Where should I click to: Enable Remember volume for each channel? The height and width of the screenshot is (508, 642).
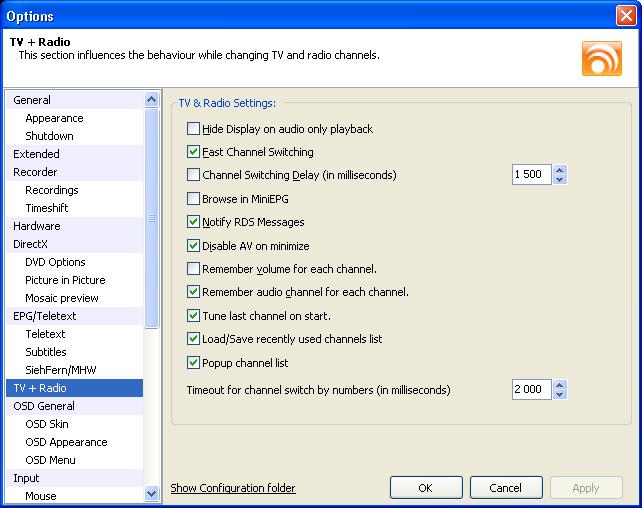pos(194,269)
